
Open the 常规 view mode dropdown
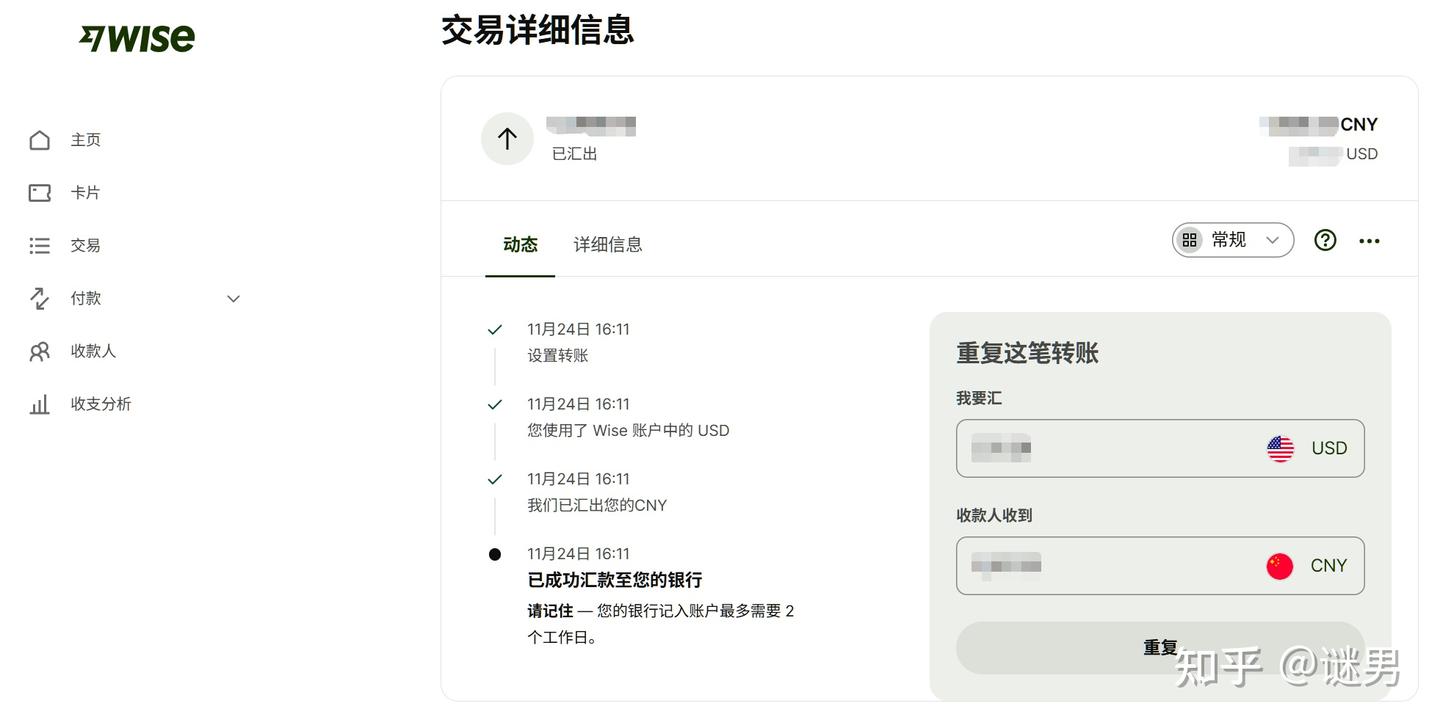point(1232,240)
